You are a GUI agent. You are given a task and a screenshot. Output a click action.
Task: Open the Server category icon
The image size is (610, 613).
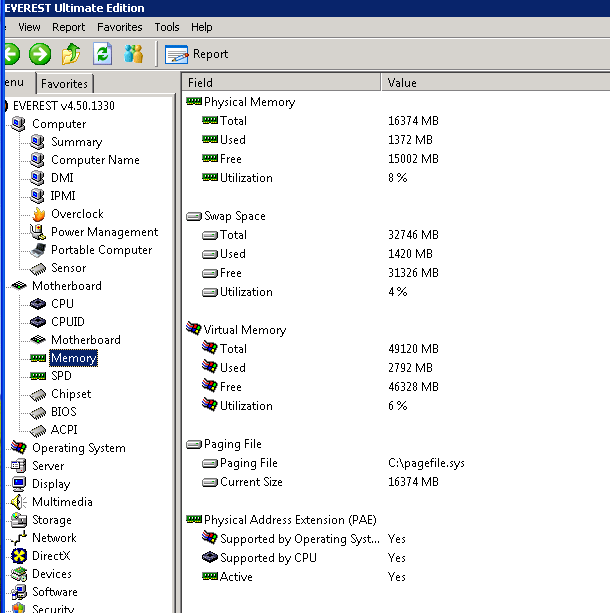click(x=19, y=466)
